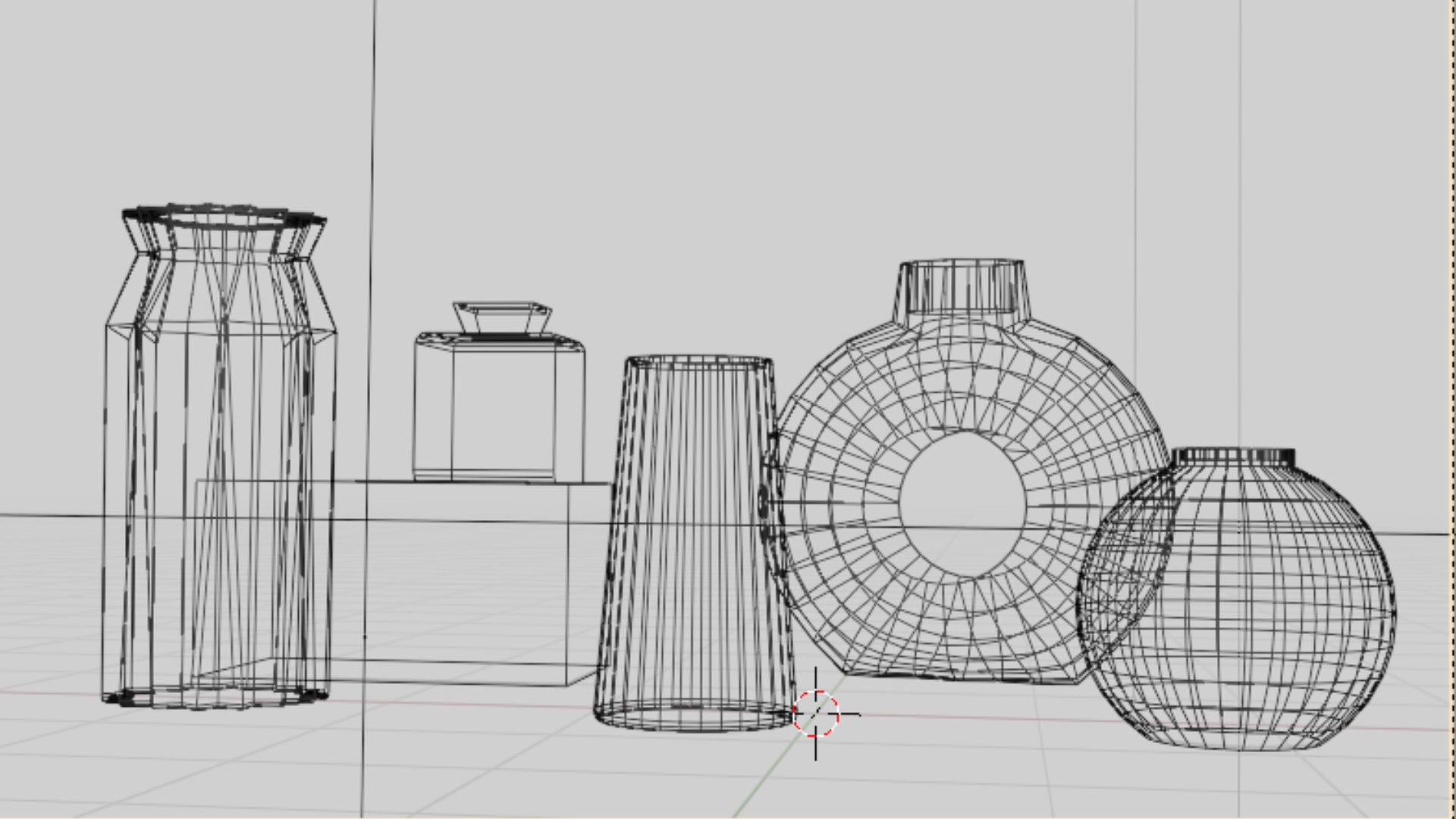Select the tapered cone vase mesh
The height and width of the screenshot is (819, 1456).
(695, 544)
